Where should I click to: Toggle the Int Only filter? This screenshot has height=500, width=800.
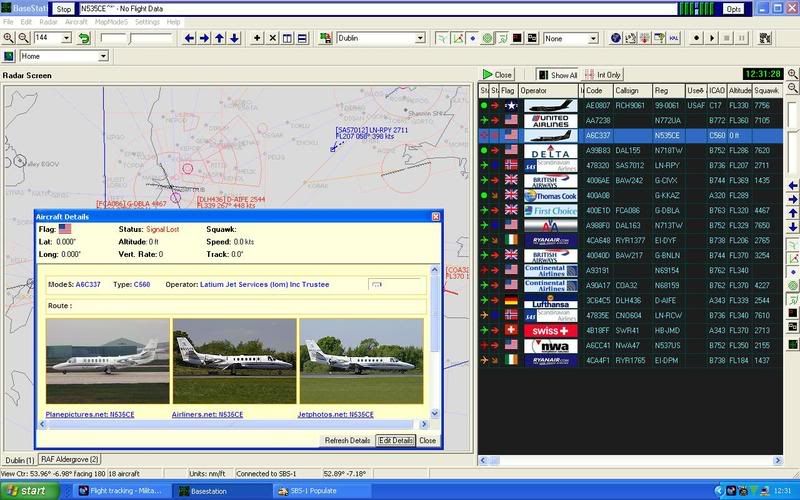click(x=606, y=75)
